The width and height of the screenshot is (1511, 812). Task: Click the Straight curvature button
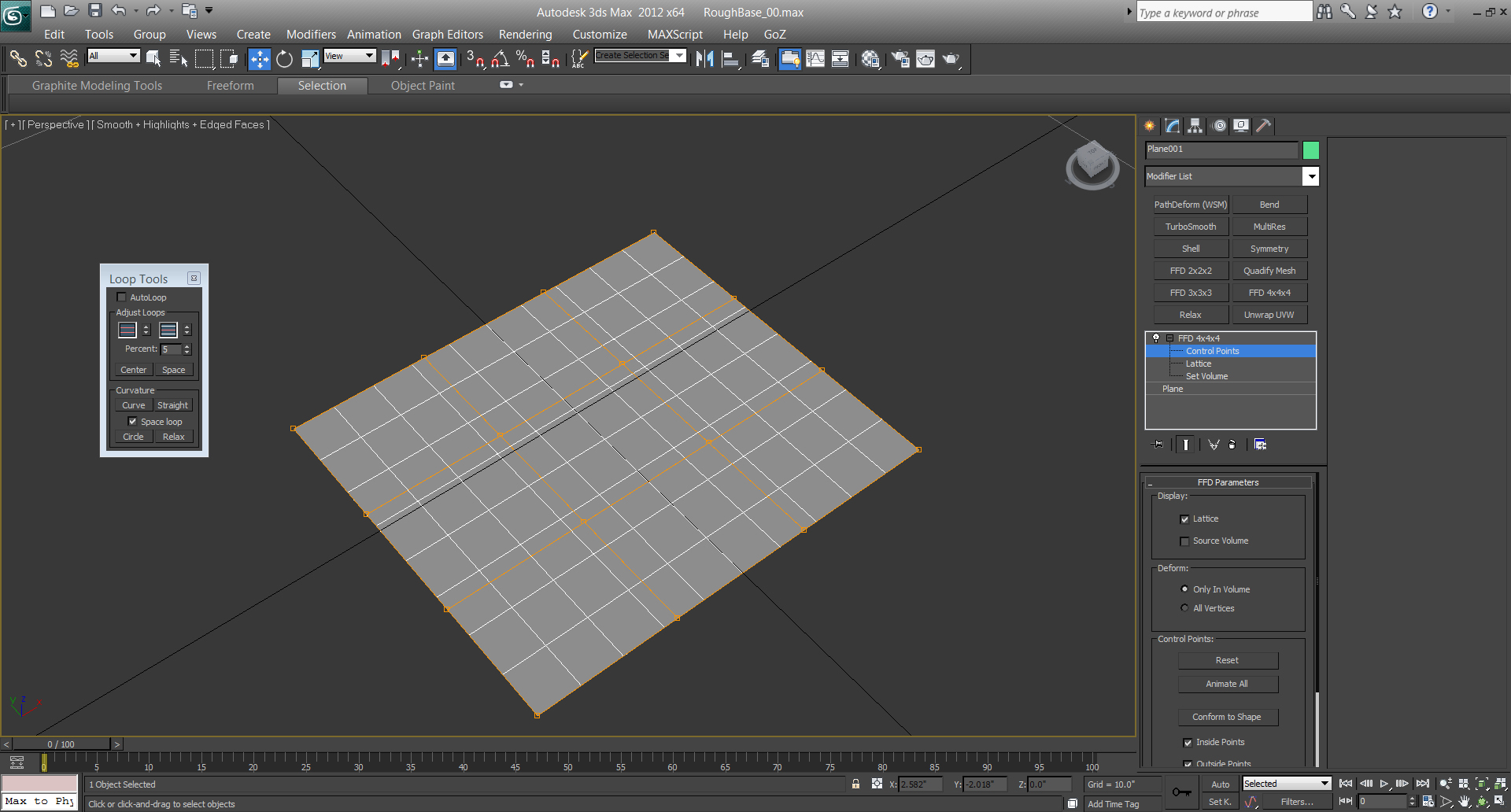tap(173, 405)
